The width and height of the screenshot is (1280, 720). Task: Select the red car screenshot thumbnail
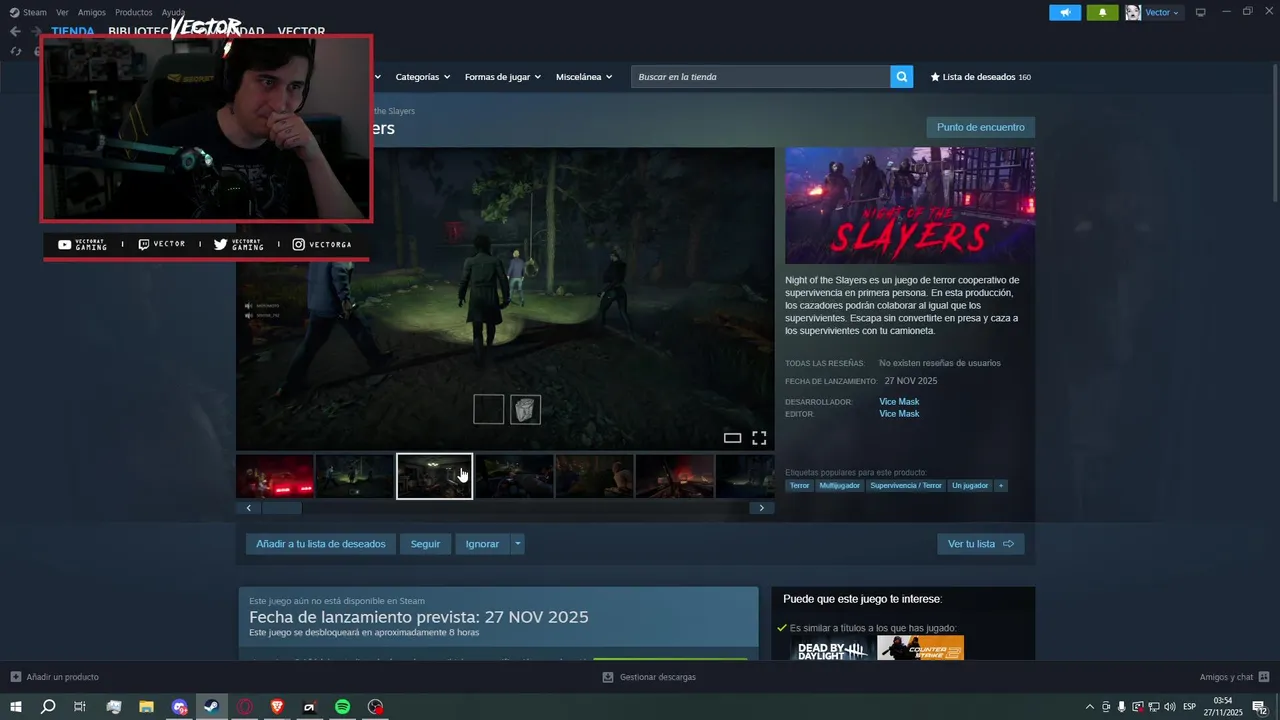[275, 476]
